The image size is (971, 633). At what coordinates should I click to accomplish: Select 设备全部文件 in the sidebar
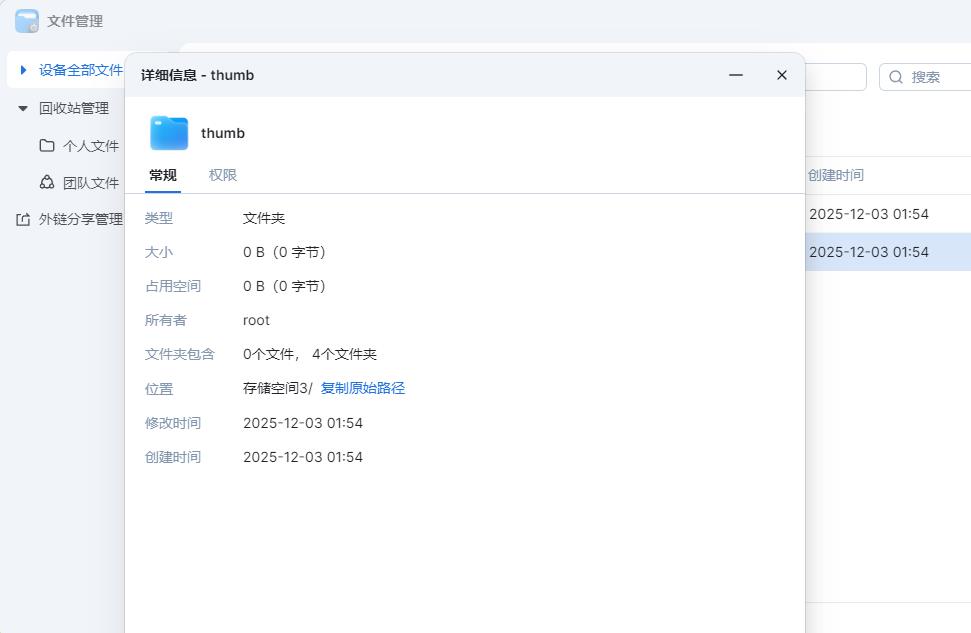click(80, 70)
